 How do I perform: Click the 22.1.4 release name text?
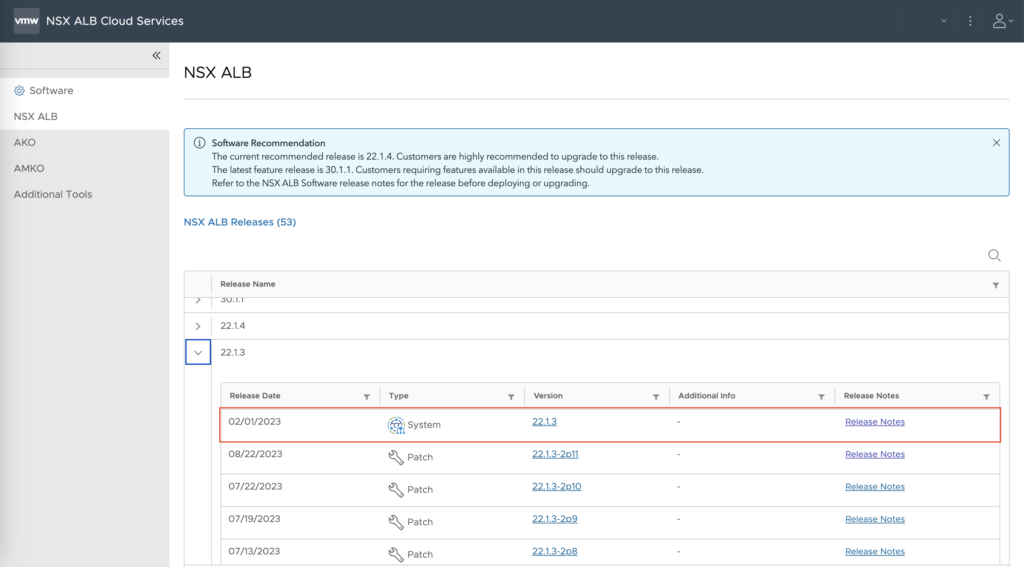232,326
